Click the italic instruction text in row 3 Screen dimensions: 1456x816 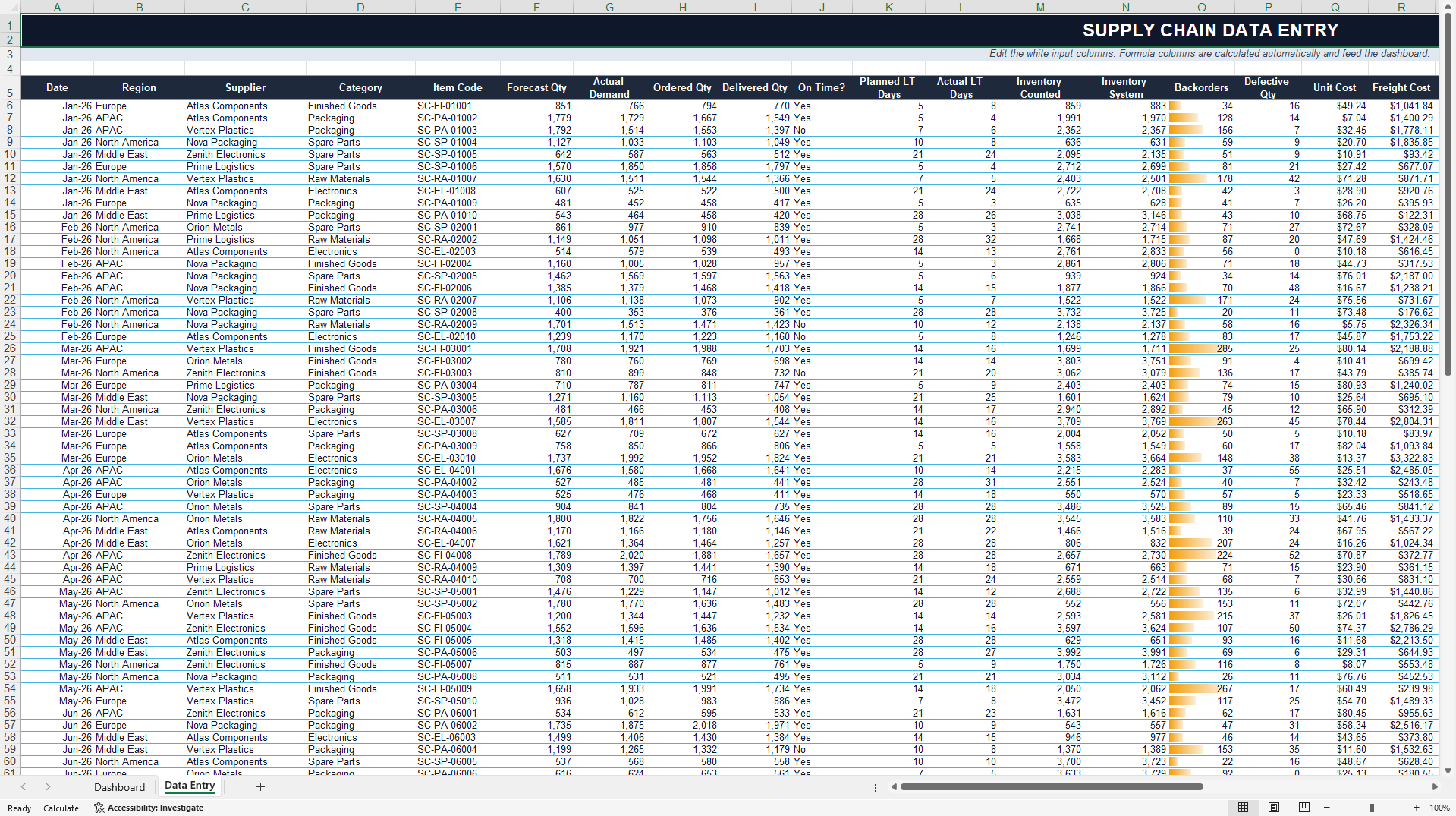point(1209,53)
